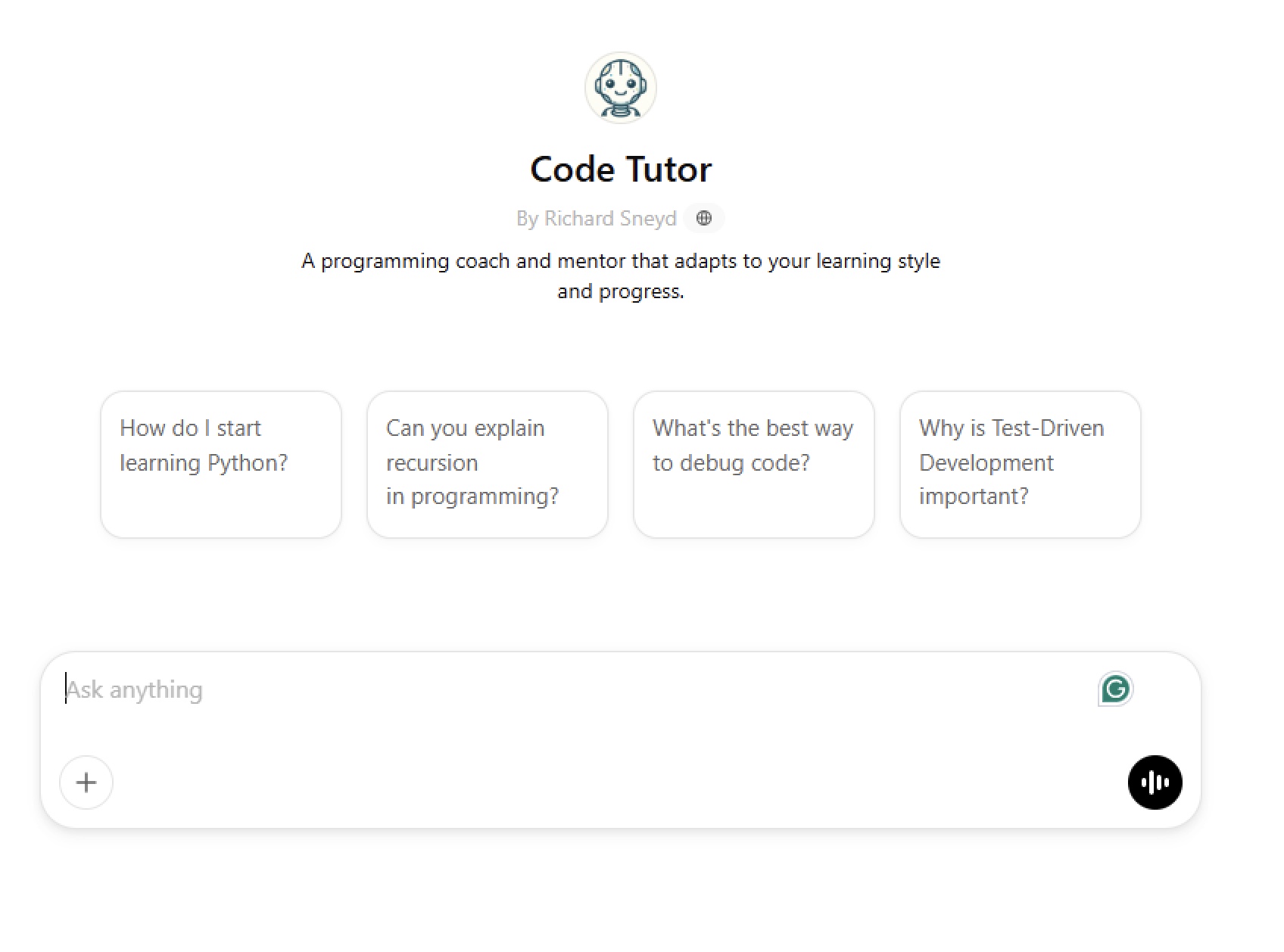Select the "How do I start learning Python?" suggestion

tap(221, 464)
